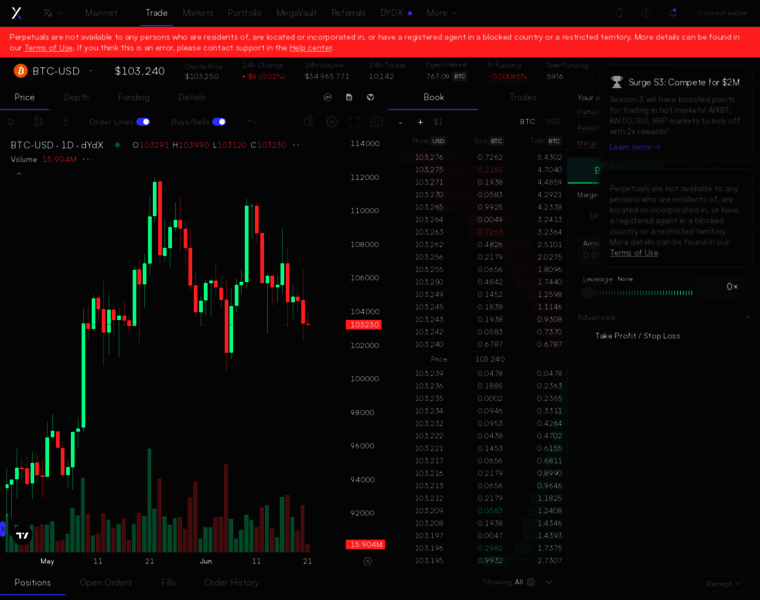
Task: Open the Open Orders tab
Action: coord(106,583)
